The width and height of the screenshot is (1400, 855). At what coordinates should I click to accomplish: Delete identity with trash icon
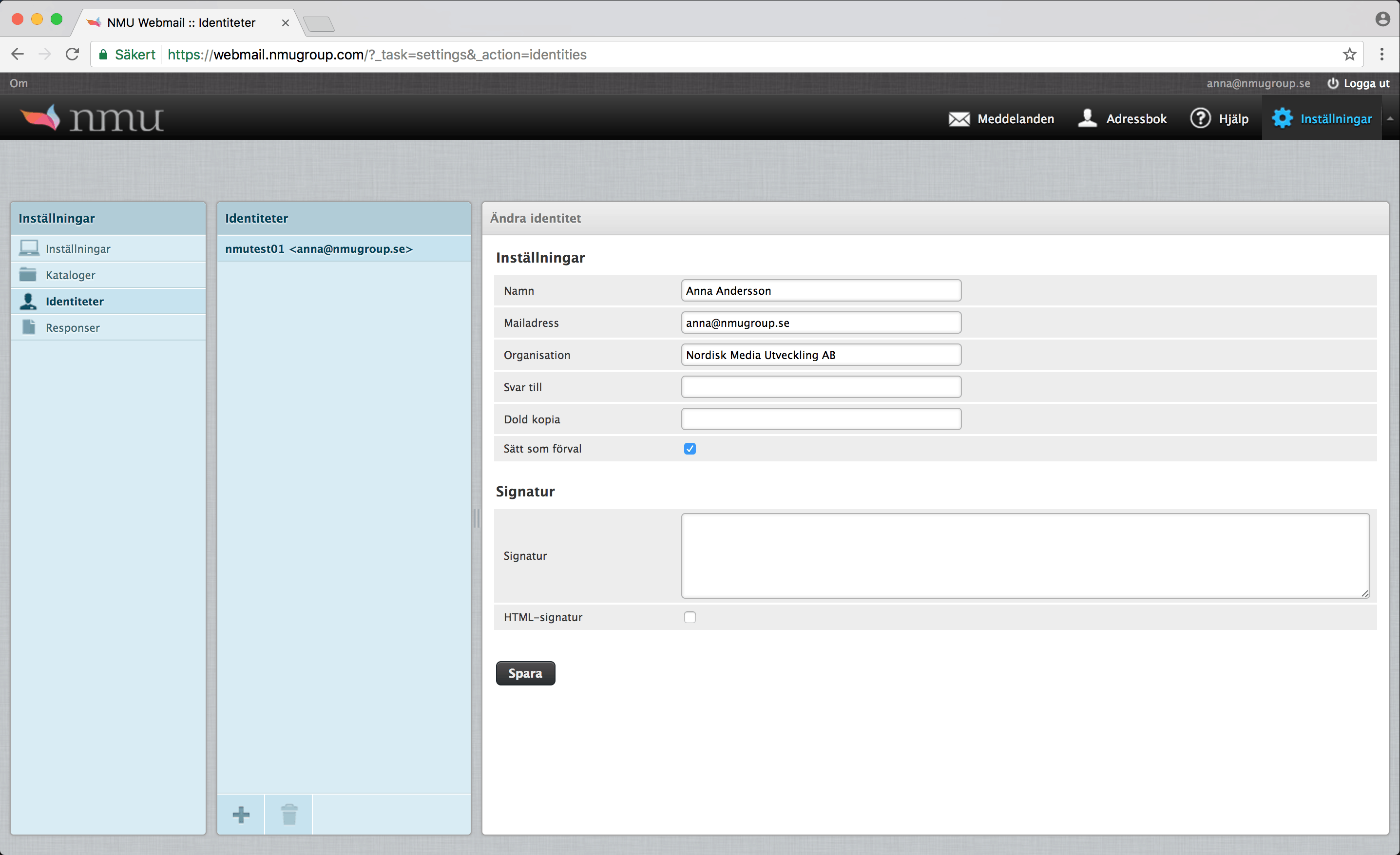pyautogui.click(x=289, y=814)
